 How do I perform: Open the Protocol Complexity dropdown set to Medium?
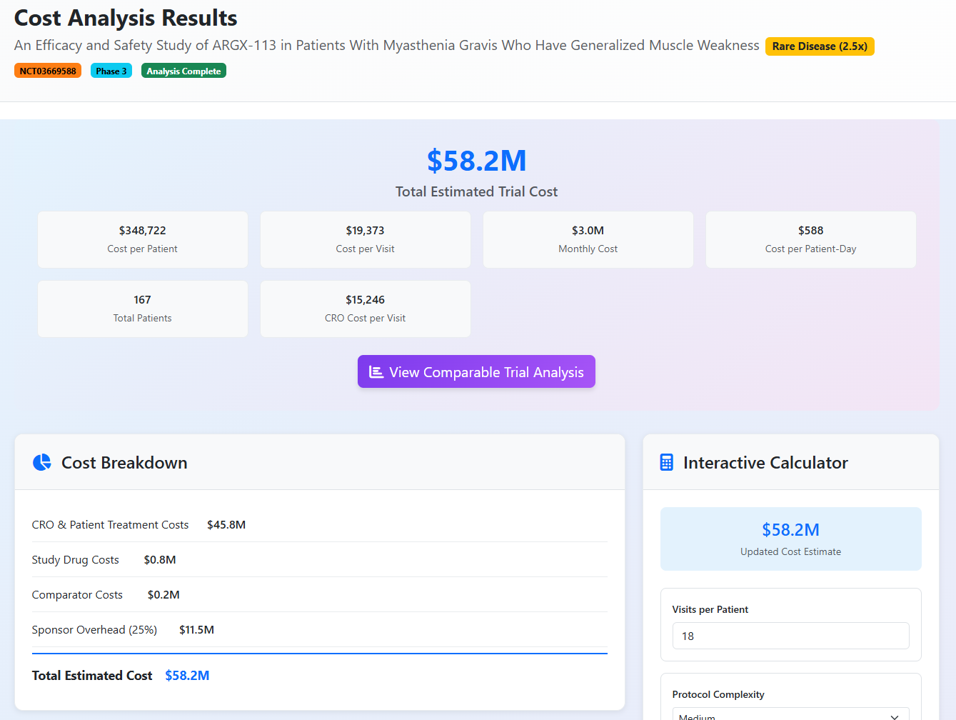[790, 715]
